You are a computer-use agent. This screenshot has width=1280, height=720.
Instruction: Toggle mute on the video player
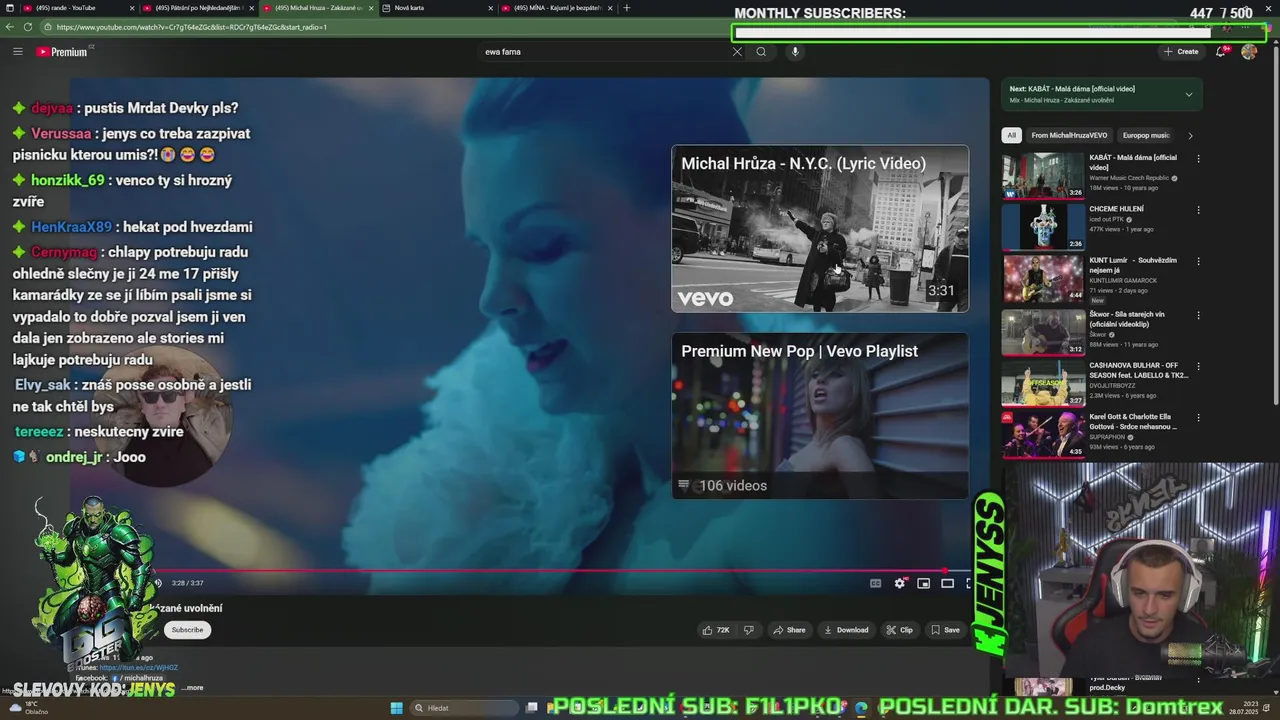158,583
